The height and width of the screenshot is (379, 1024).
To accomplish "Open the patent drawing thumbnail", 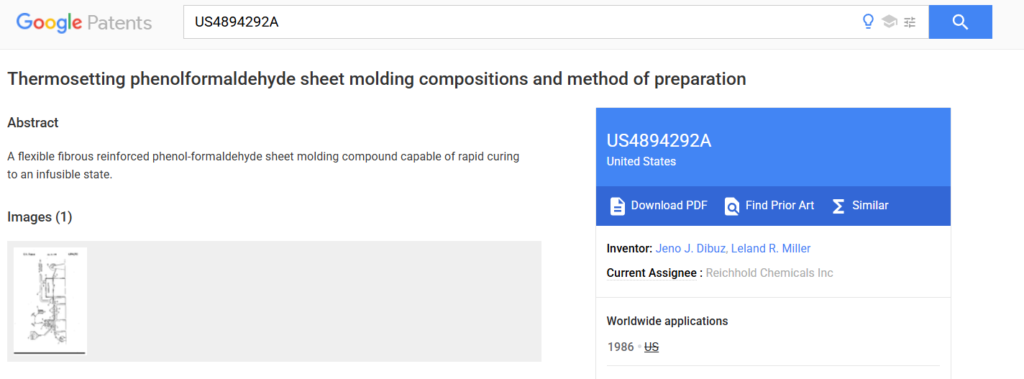I will 50,301.
